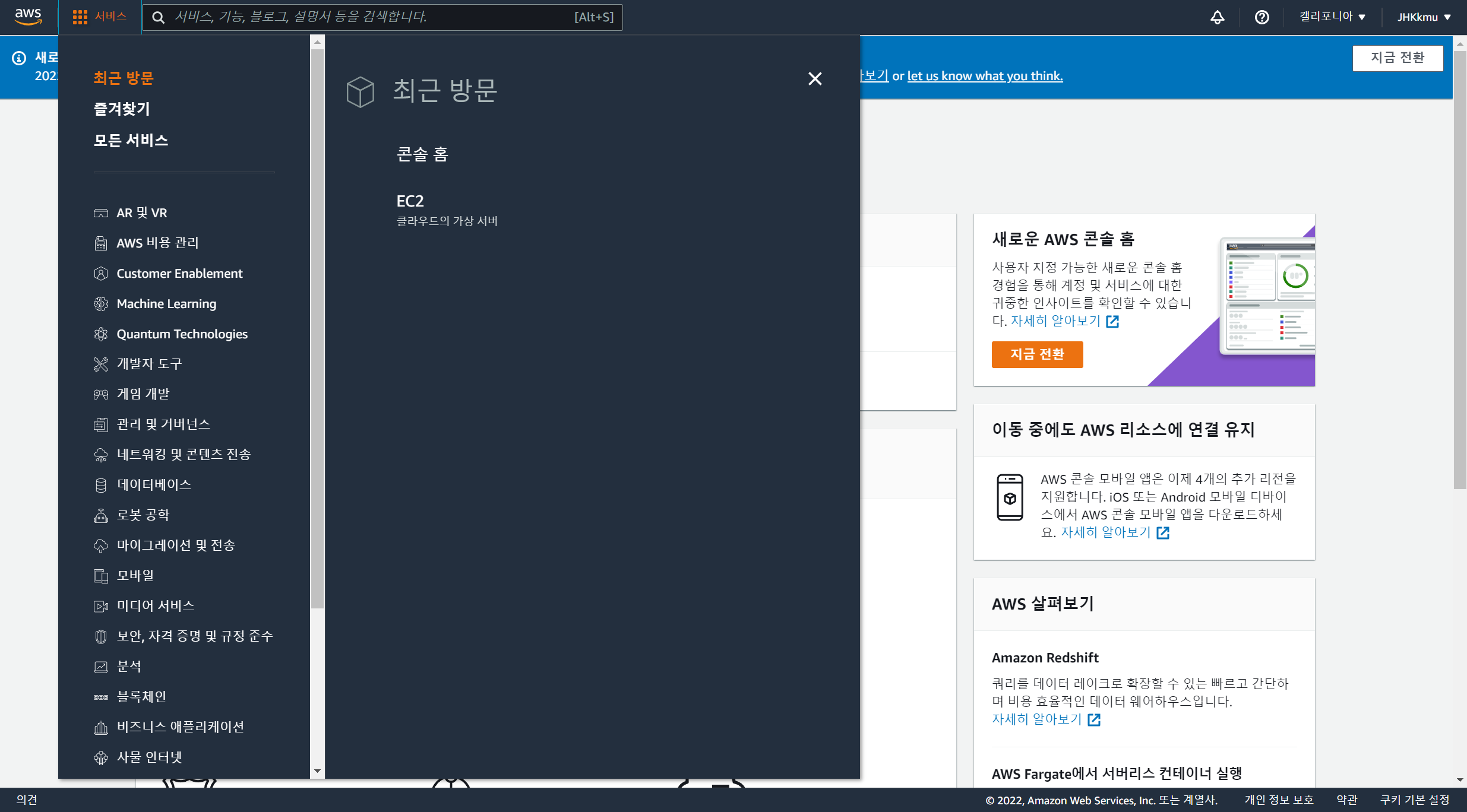The width and height of the screenshot is (1467, 812).
Task: Click the Machine Learning category icon
Action: pos(101,304)
